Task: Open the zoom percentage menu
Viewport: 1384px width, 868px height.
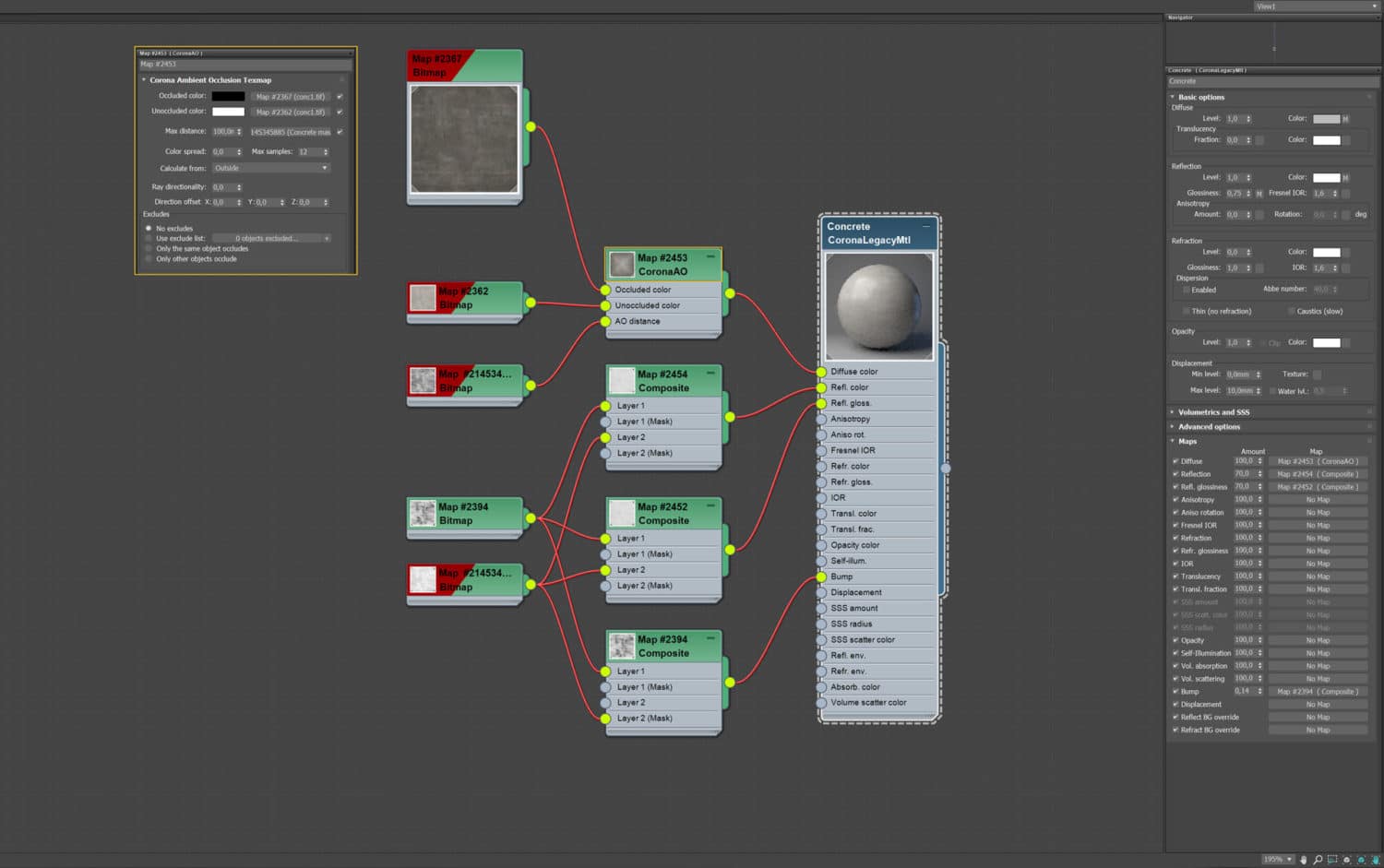Action: pos(1278,860)
